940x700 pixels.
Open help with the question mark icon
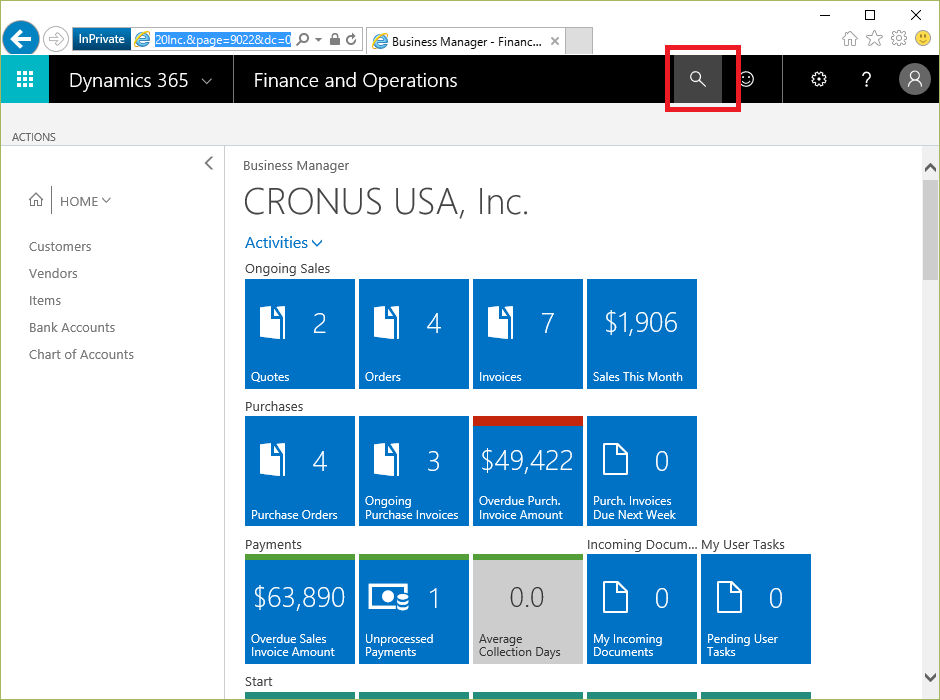(866, 79)
